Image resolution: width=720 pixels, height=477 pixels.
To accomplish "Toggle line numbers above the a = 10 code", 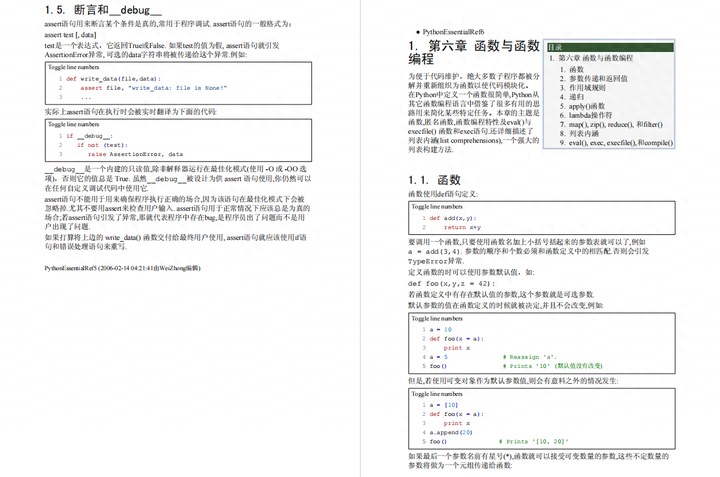I will (437, 319).
